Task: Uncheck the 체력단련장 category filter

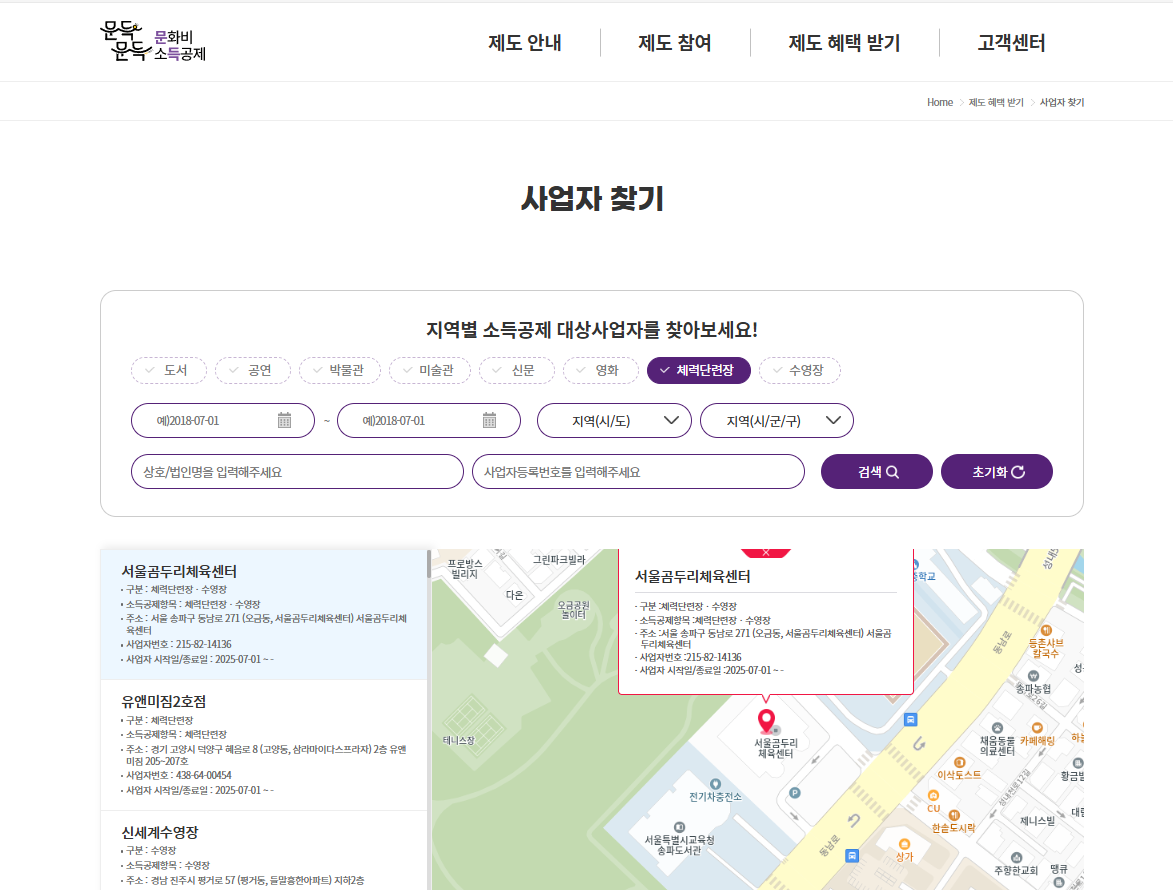Action: [699, 370]
